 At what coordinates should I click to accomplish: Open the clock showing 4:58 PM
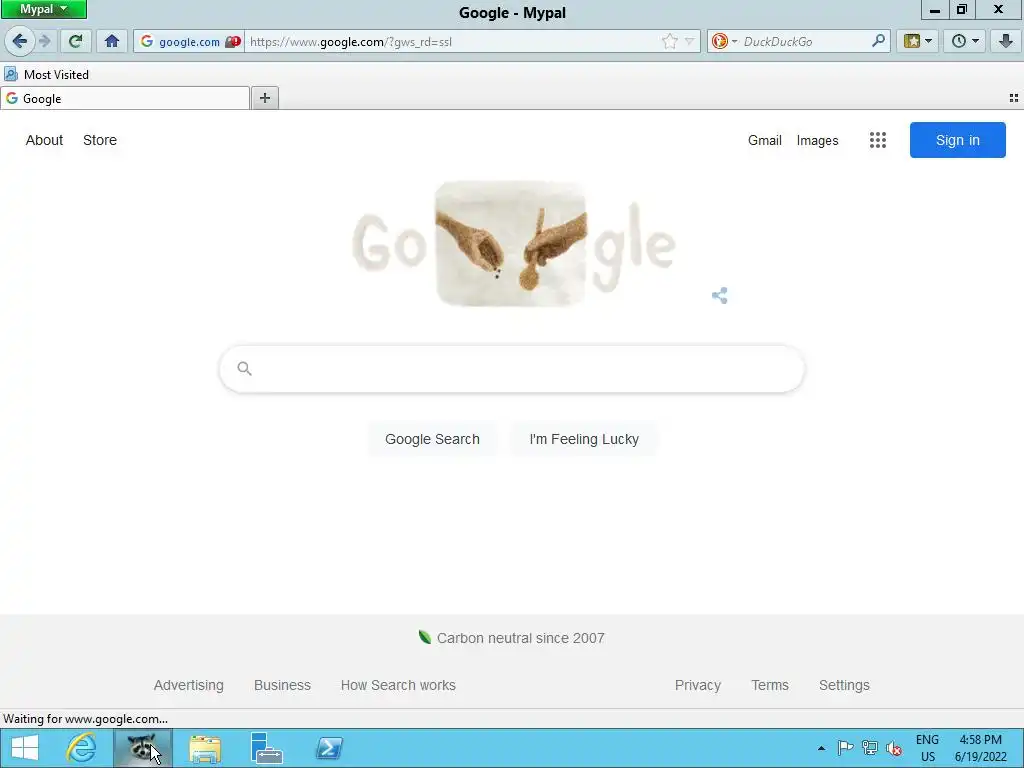click(x=980, y=748)
